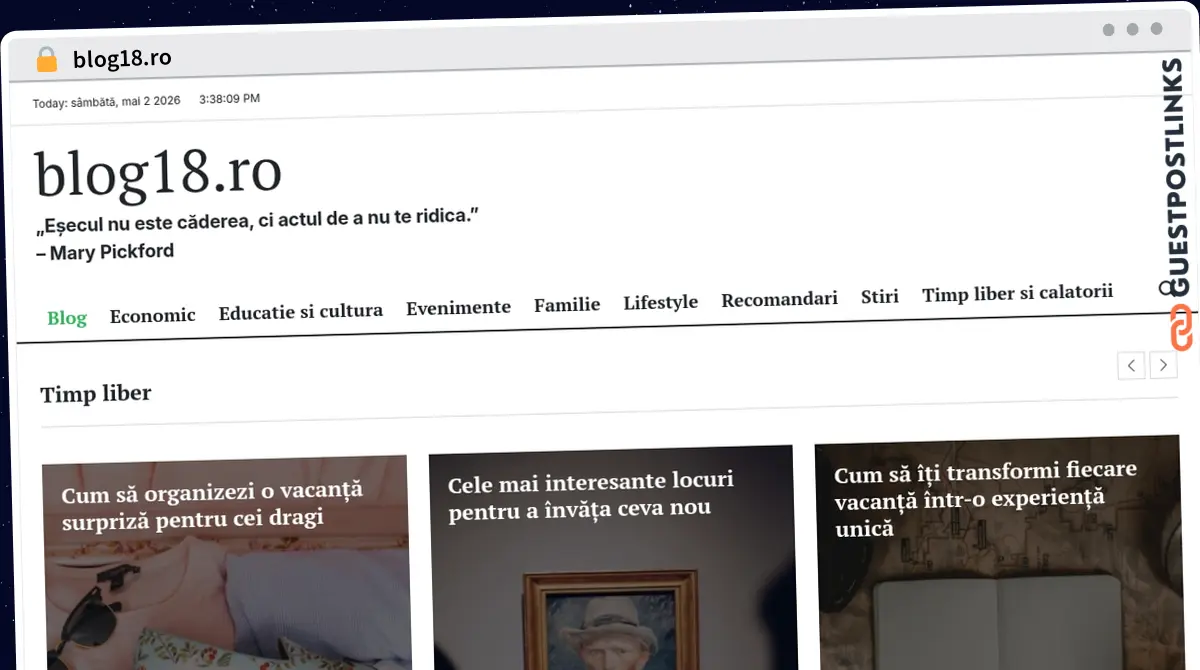Click the Mary Pickford quote tagline
Viewport: 1200px width, 670px height.
[x=257, y=234]
